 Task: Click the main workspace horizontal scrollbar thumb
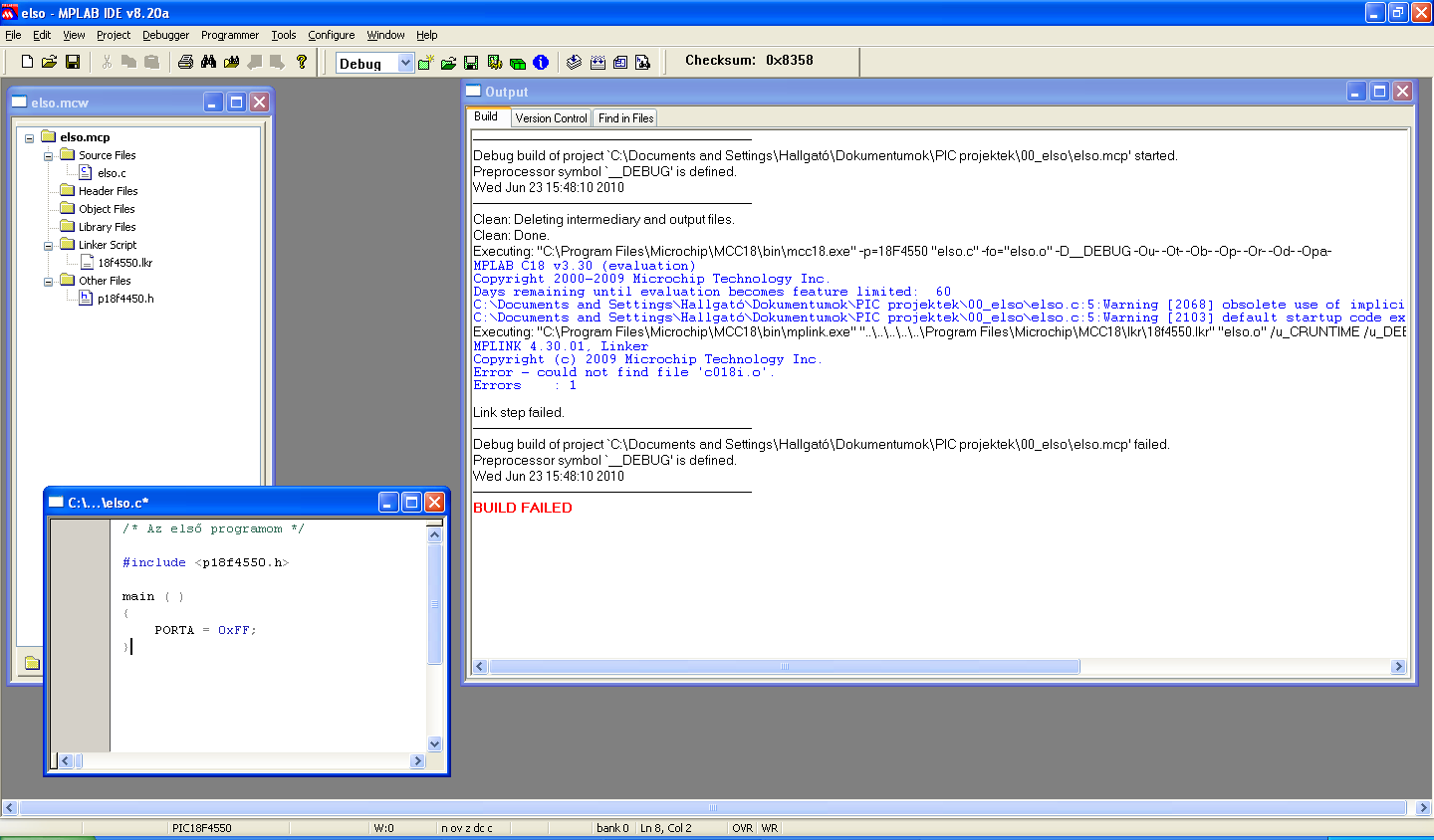712,808
